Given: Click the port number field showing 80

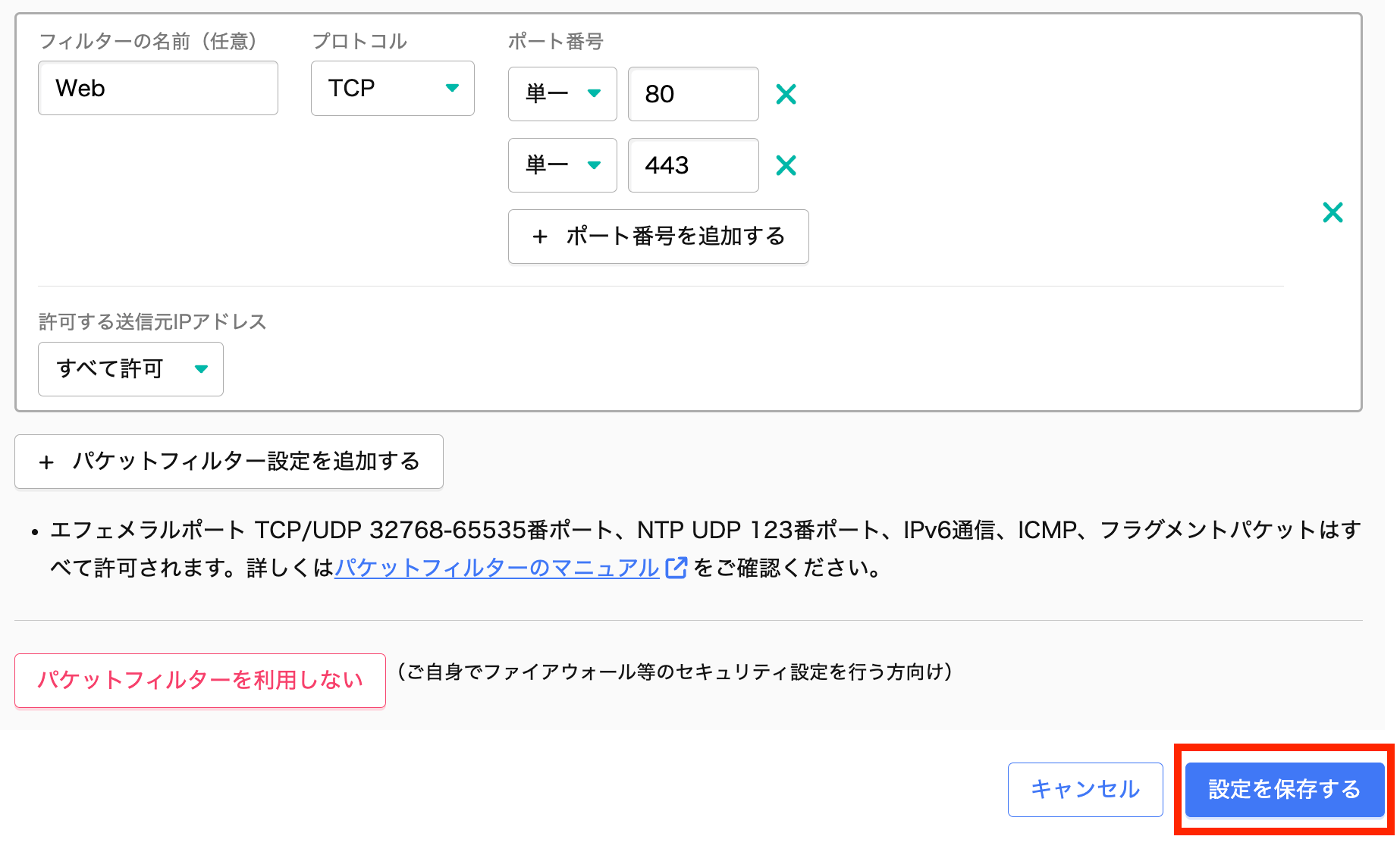Looking at the screenshot, I should coord(693,94).
